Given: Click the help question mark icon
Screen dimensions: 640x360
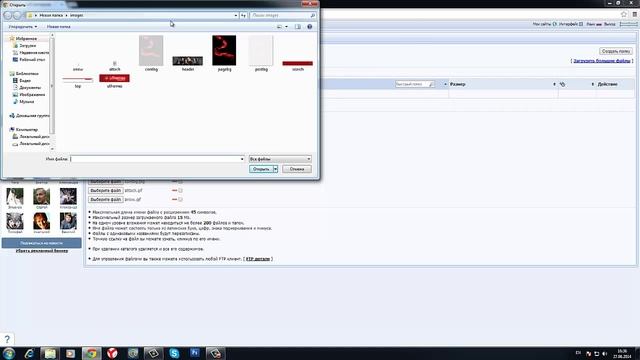Looking at the screenshot, I should (7, 339).
